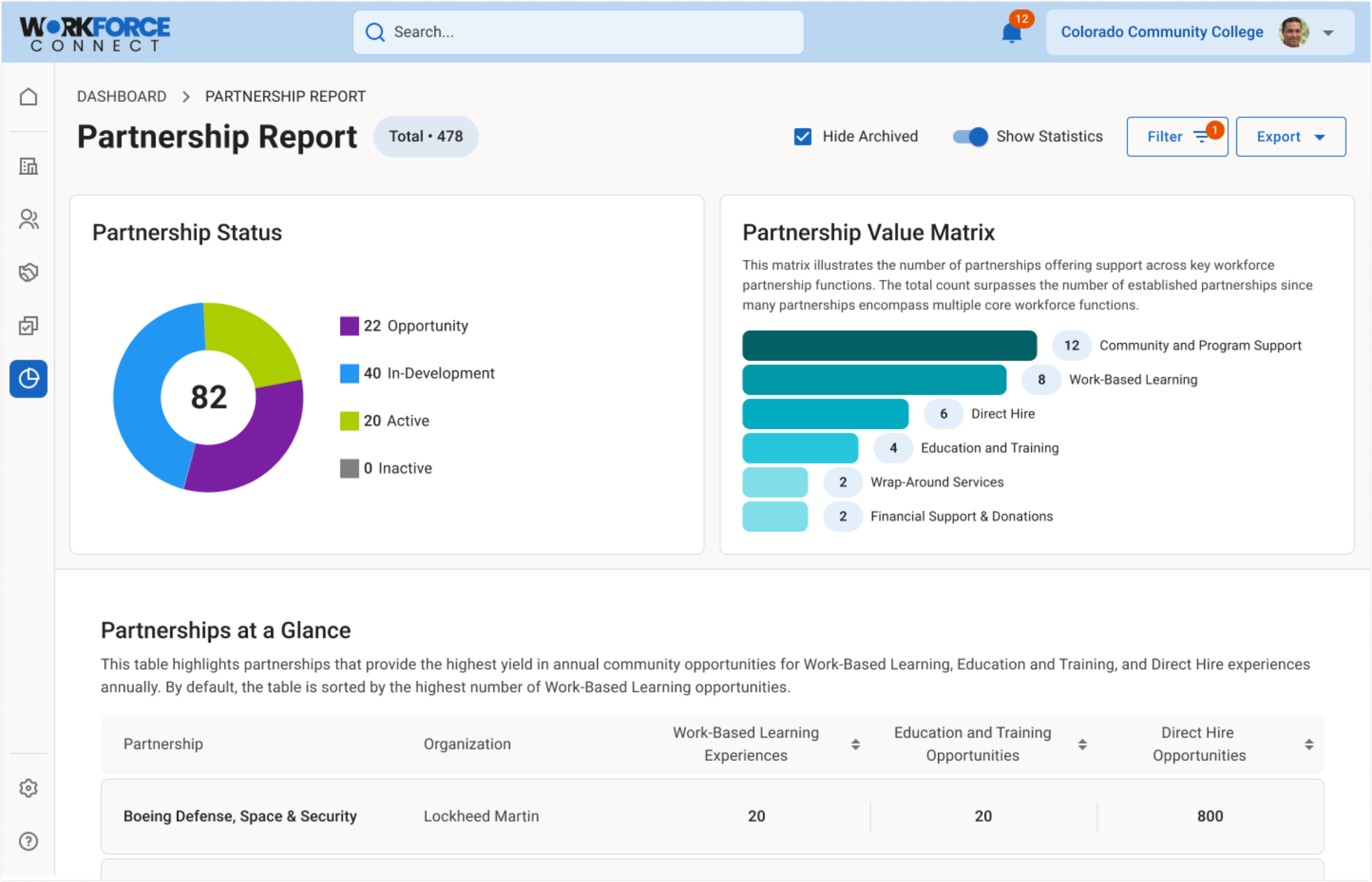
Task: Click the PARTNERSHIP REPORT breadcrumb
Action: coord(285,96)
